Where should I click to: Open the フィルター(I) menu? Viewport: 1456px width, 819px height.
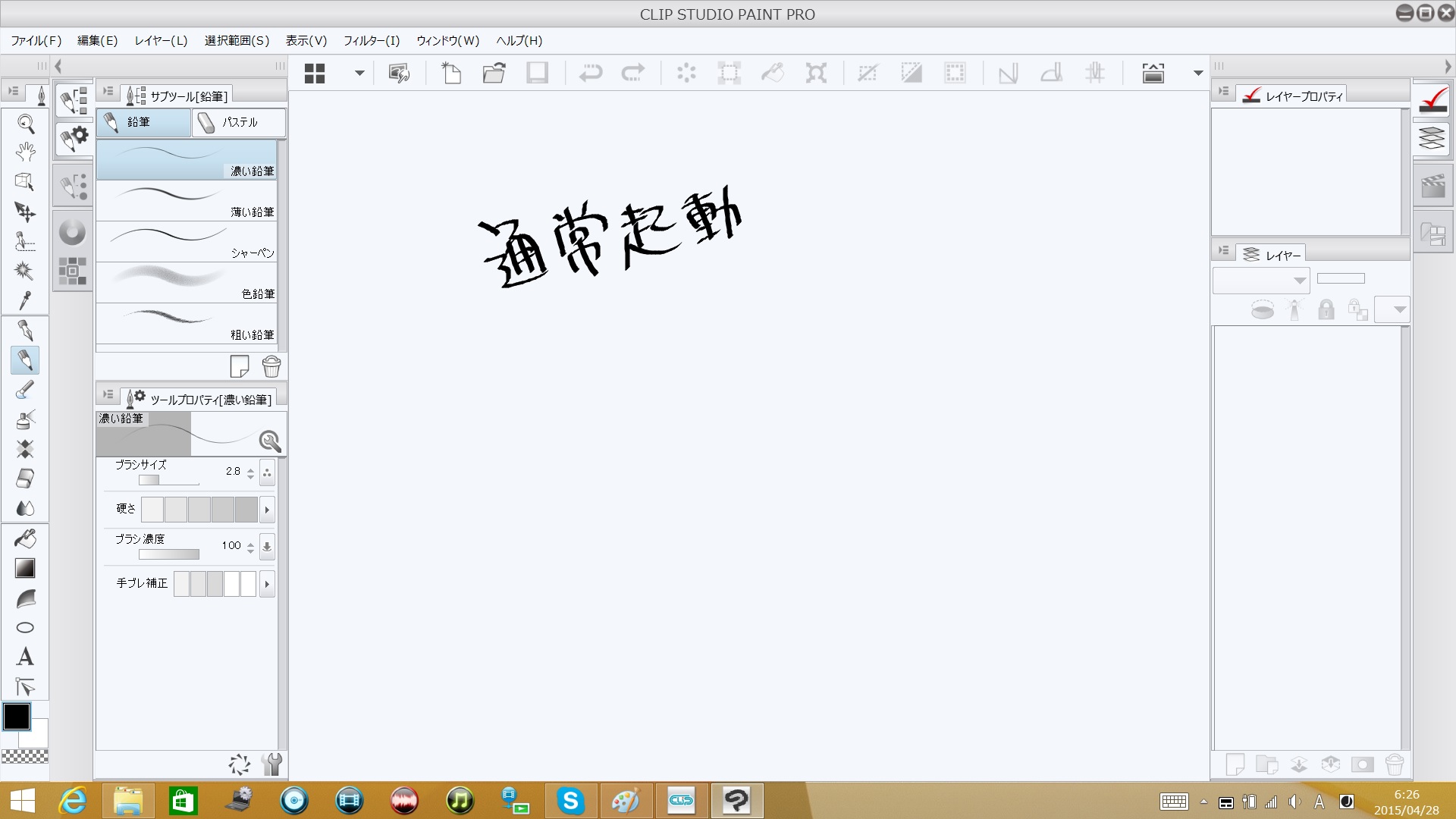(371, 41)
